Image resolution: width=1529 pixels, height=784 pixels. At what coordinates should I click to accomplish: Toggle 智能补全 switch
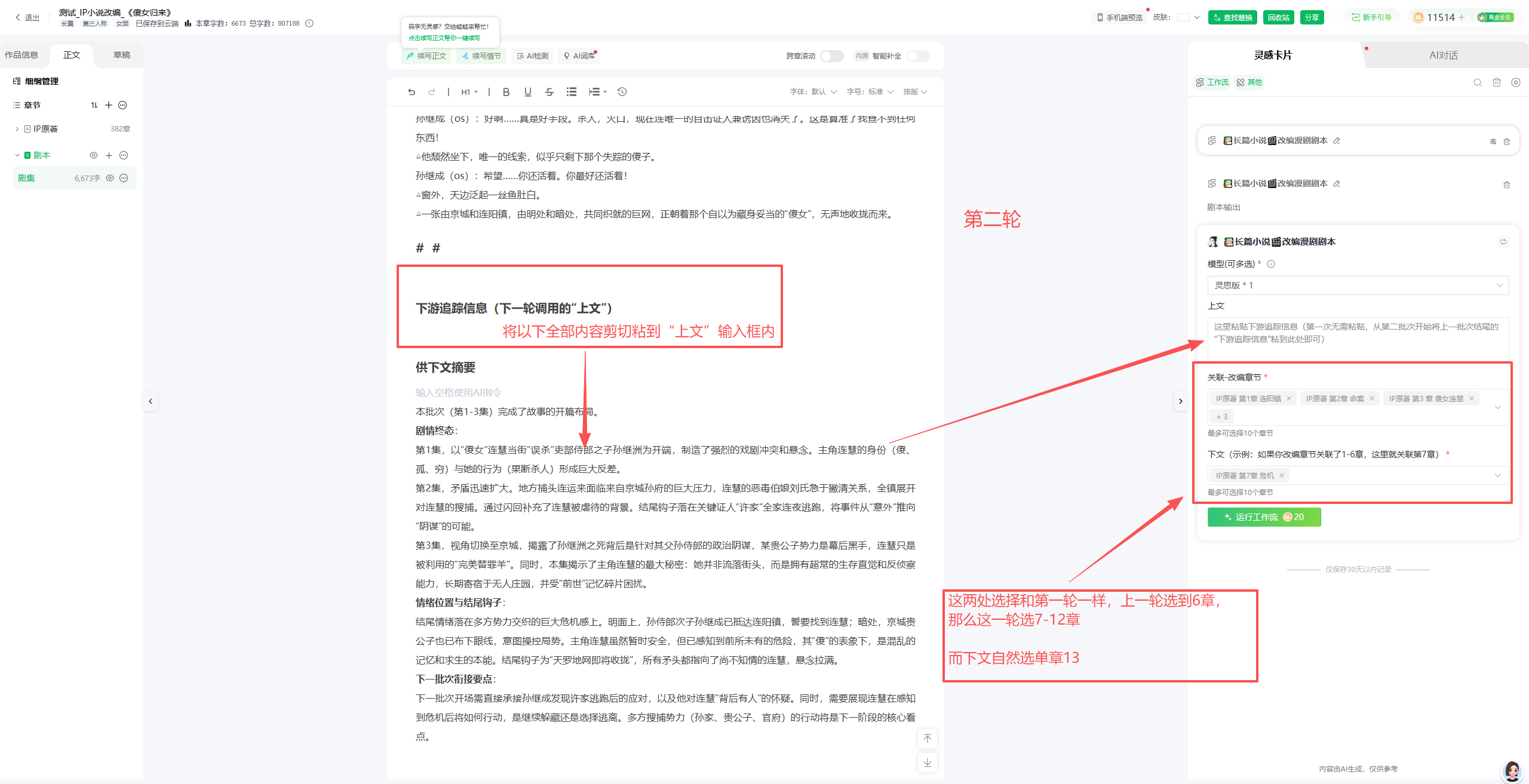[918, 56]
